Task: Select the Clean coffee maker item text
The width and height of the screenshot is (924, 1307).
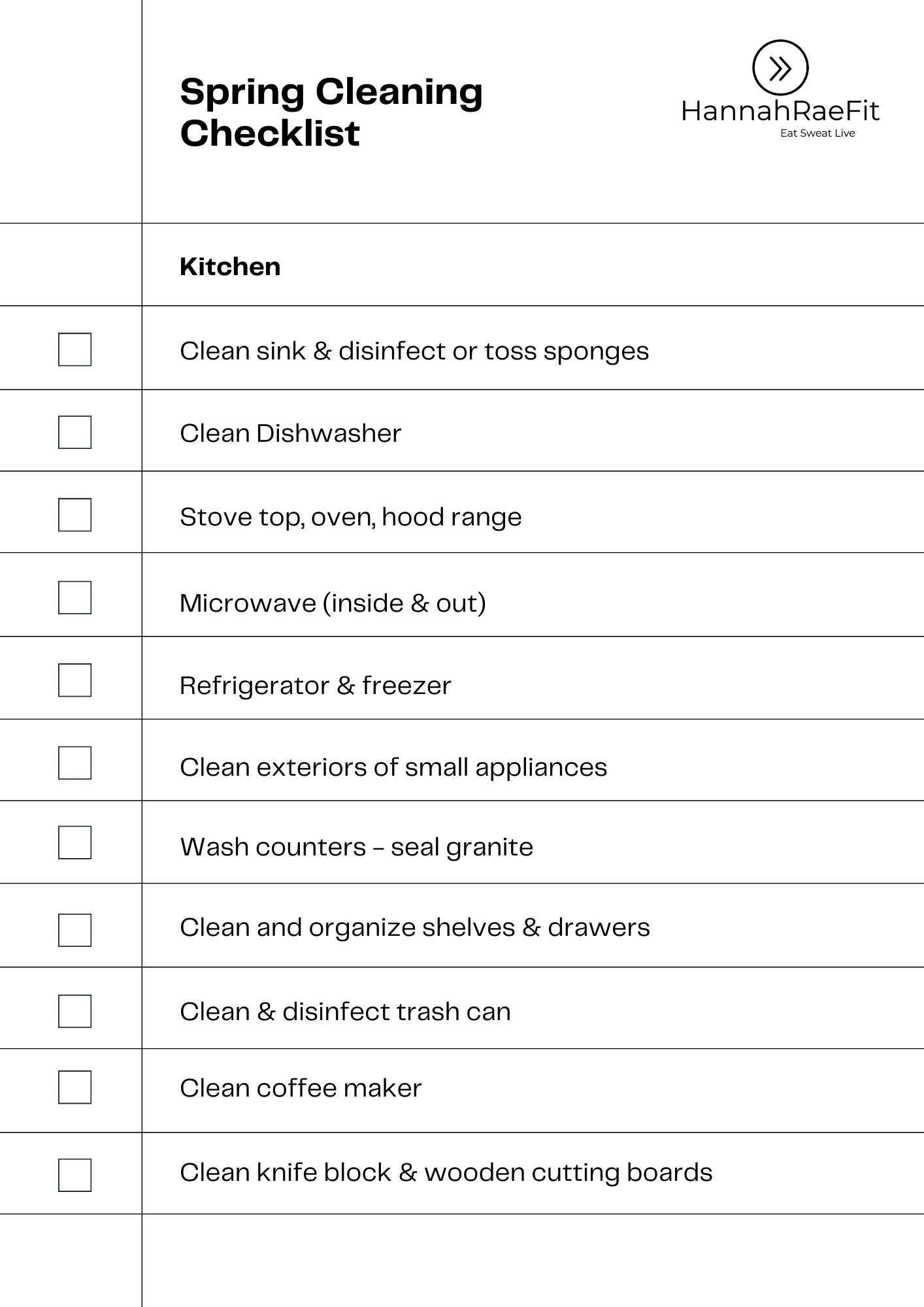Action: tap(301, 1088)
